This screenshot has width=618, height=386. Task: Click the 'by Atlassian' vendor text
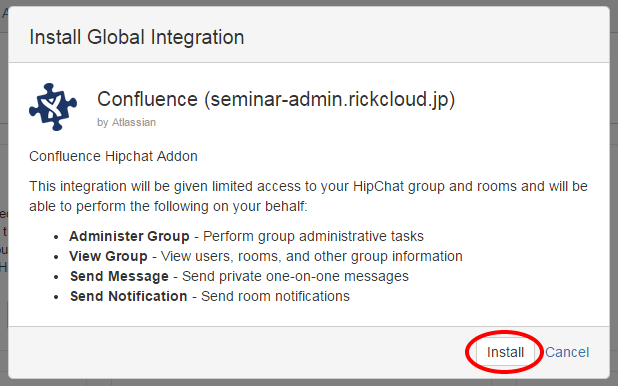click(127, 122)
